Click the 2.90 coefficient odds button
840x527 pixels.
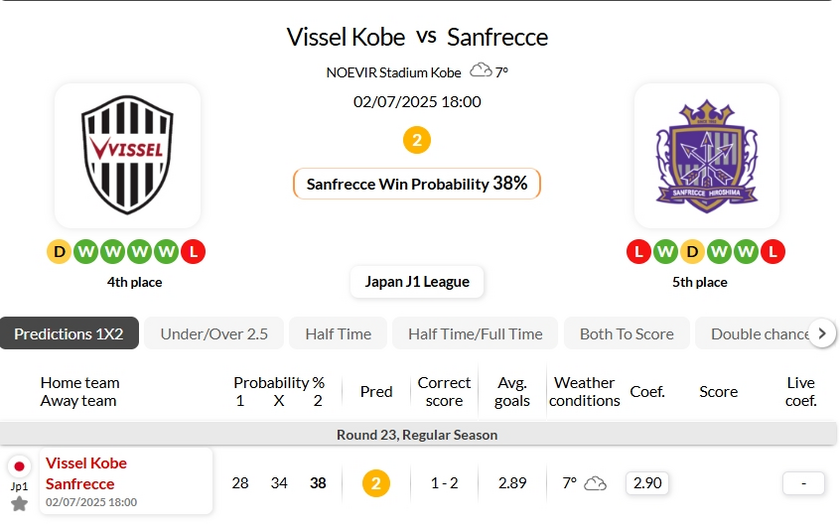(x=647, y=484)
